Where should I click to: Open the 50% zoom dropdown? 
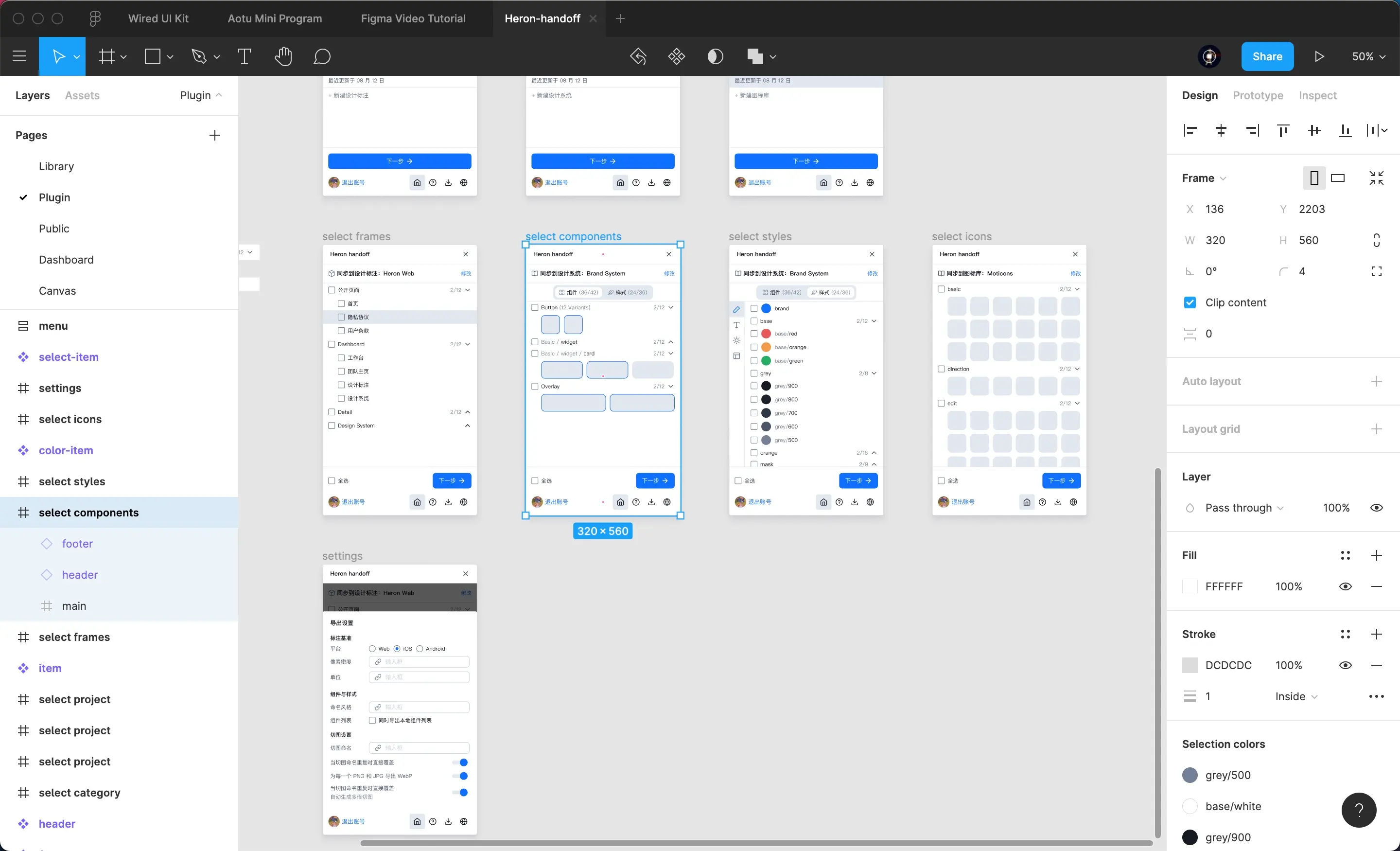click(1368, 56)
